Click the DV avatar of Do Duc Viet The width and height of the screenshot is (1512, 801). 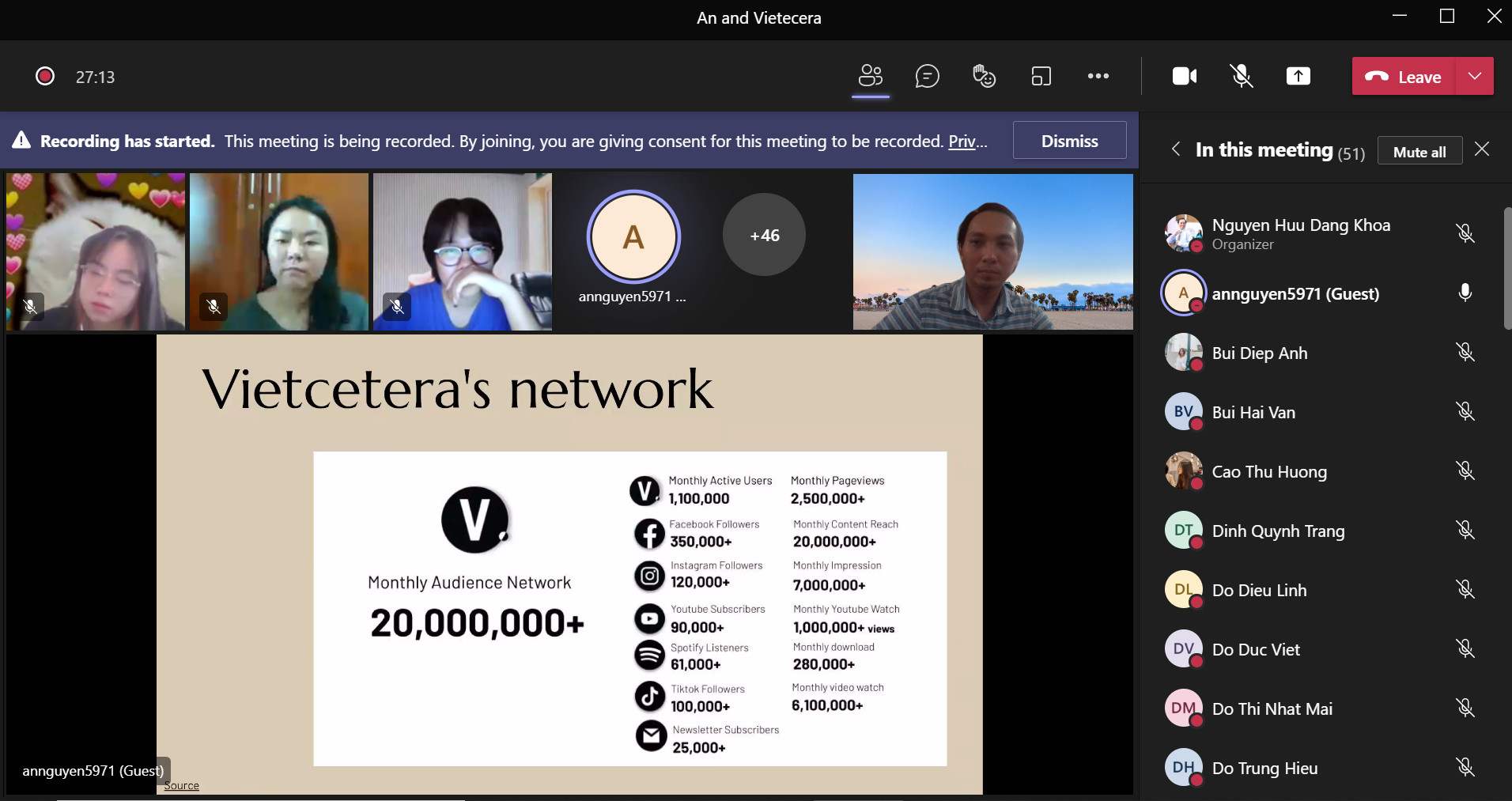(x=1183, y=648)
